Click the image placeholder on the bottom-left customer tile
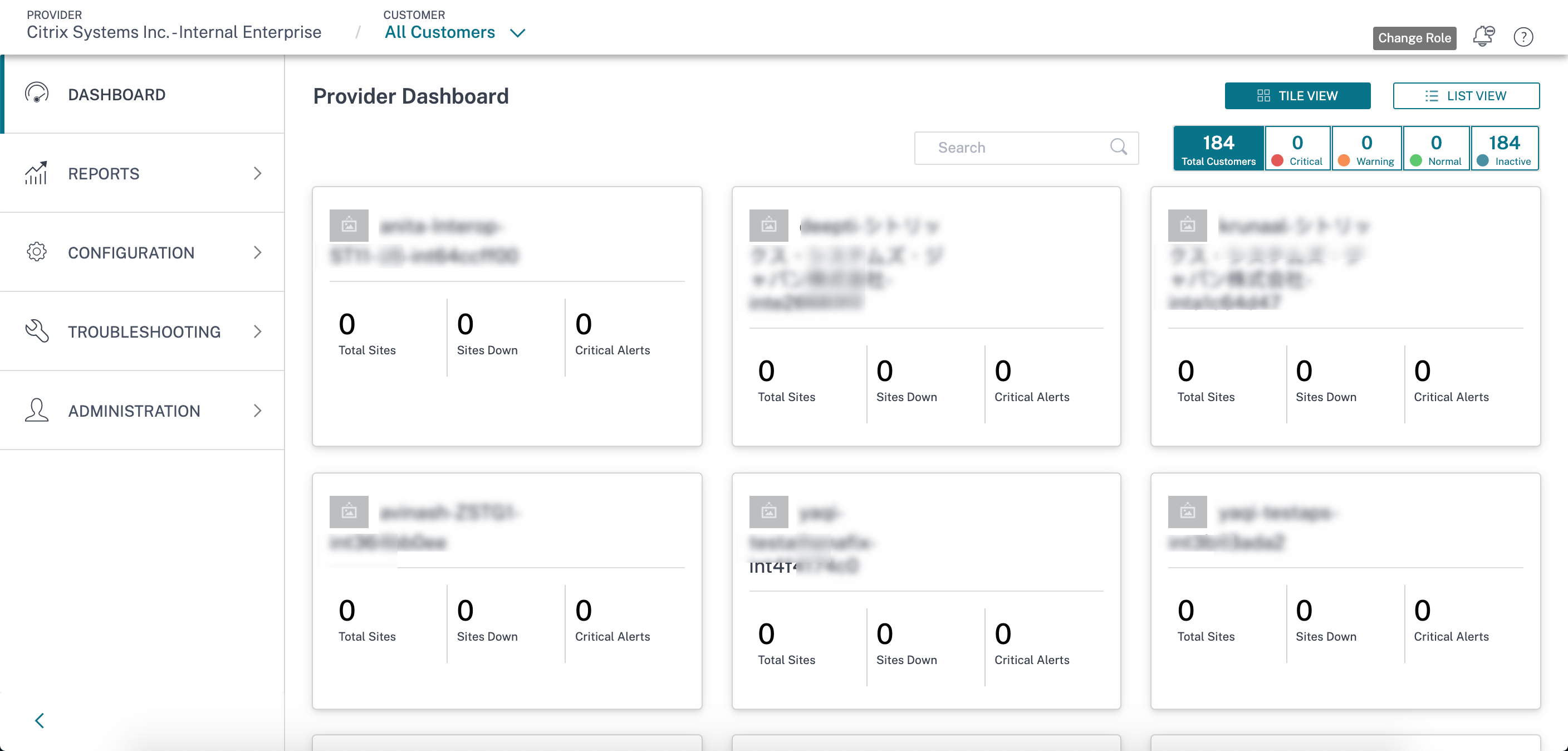This screenshot has height=751, width=1568. pos(349,511)
